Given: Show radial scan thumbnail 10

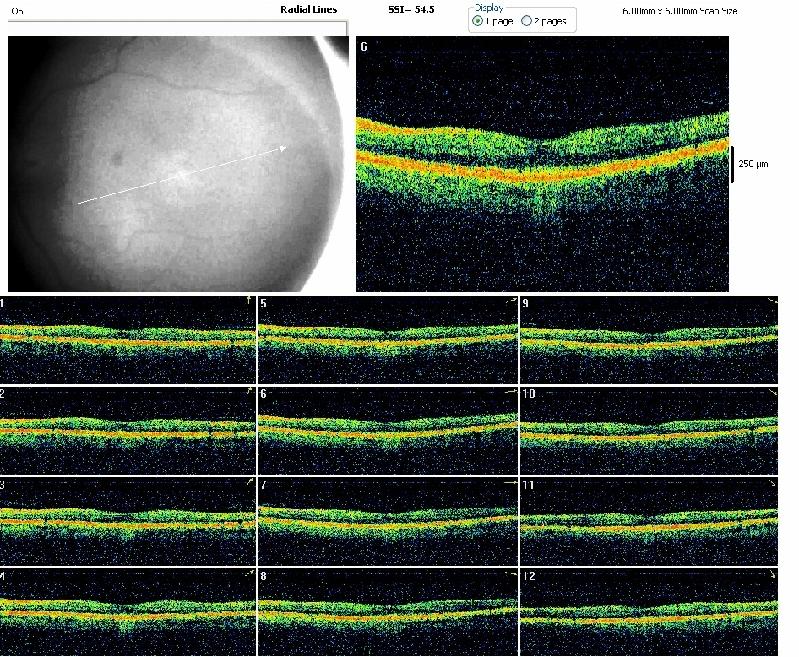Looking at the screenshot, I should coord(648,430).
